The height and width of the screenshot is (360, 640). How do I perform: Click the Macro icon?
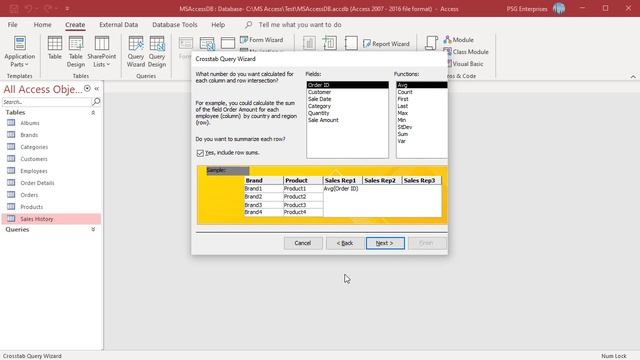click(x=431, y=43)
